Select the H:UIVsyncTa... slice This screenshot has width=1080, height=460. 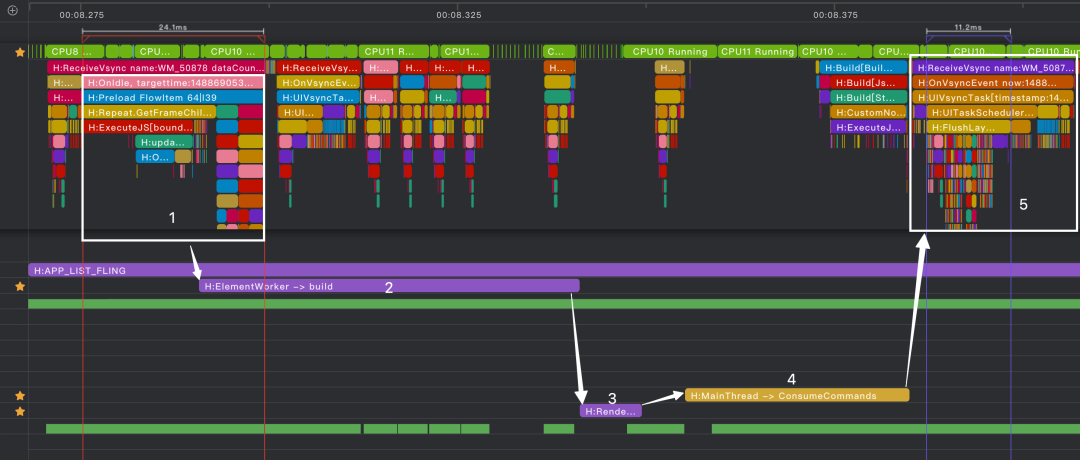tap(318, 97)
